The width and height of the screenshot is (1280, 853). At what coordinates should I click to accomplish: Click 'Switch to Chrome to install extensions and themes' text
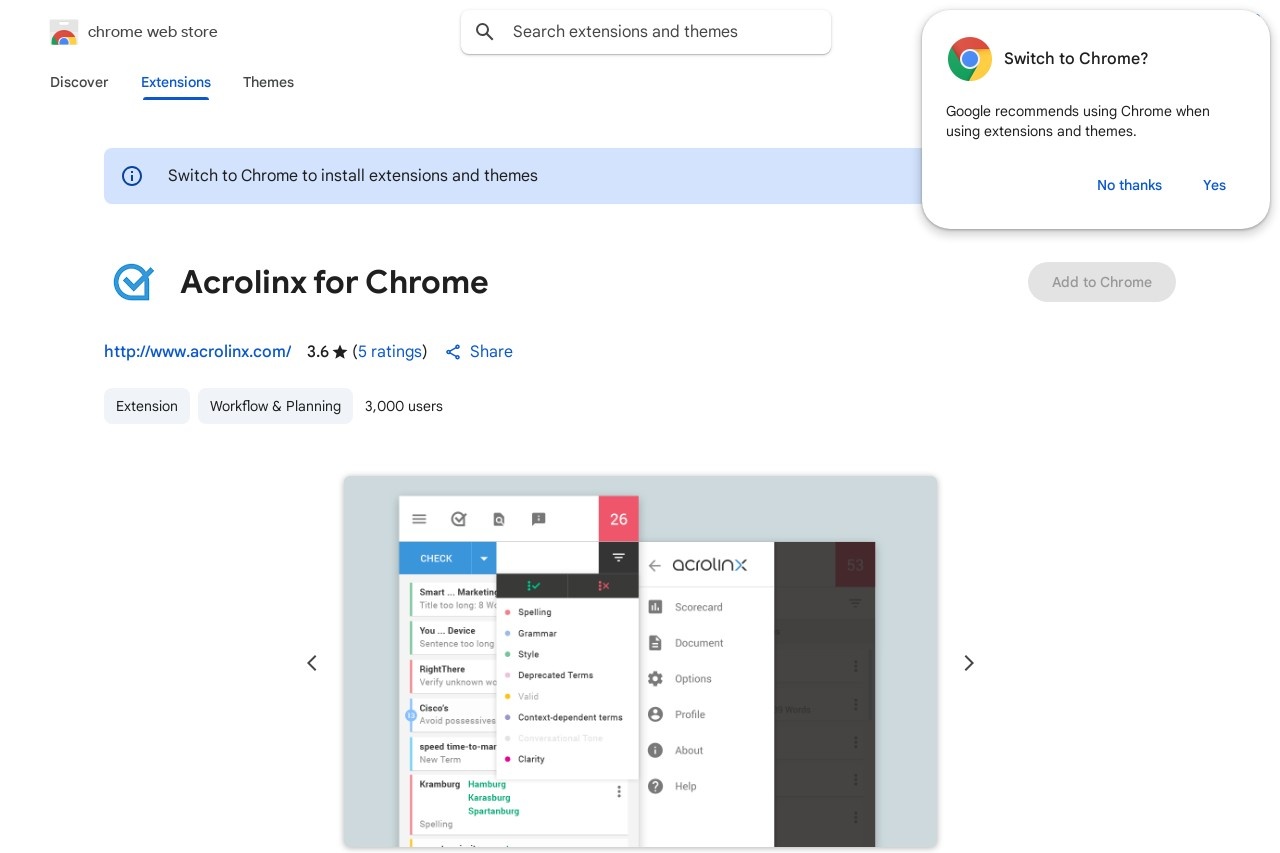coord(353,176)
